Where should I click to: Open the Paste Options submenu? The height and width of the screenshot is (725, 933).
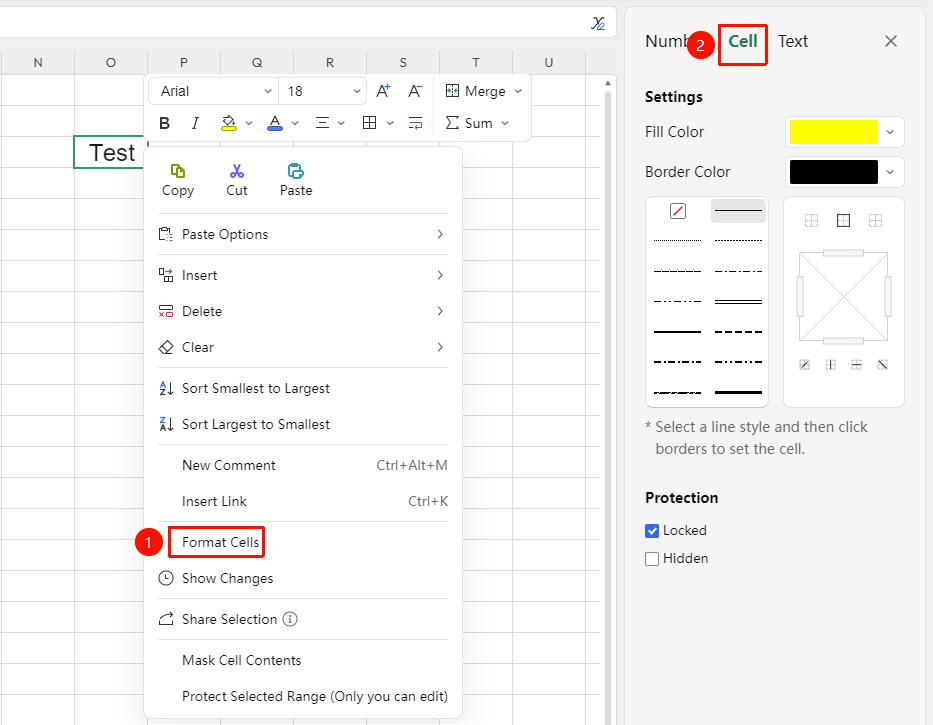[x=303, y=235]
